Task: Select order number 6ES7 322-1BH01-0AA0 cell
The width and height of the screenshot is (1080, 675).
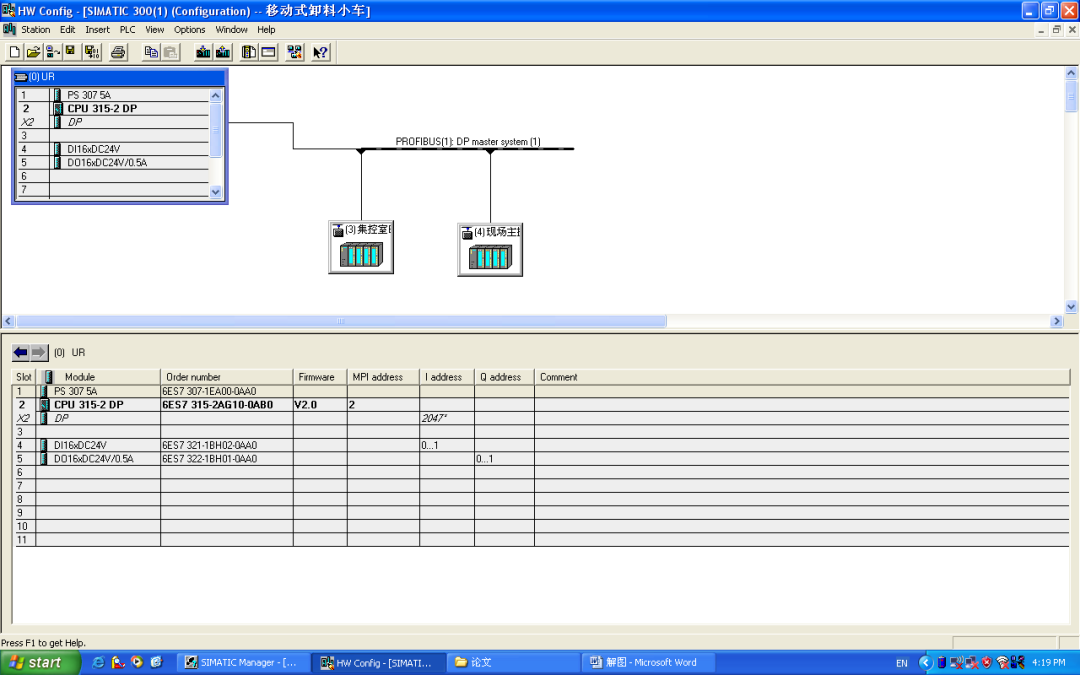Action: (x=227, y=459)
